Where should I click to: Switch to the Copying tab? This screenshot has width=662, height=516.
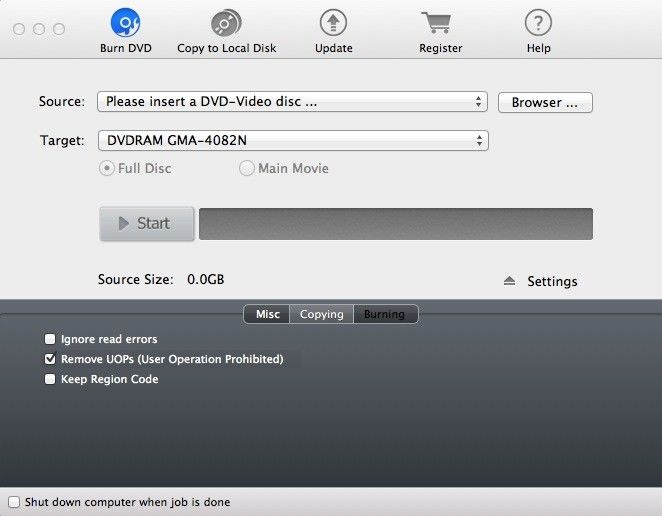pyautogui.click(x=321, y=314)
